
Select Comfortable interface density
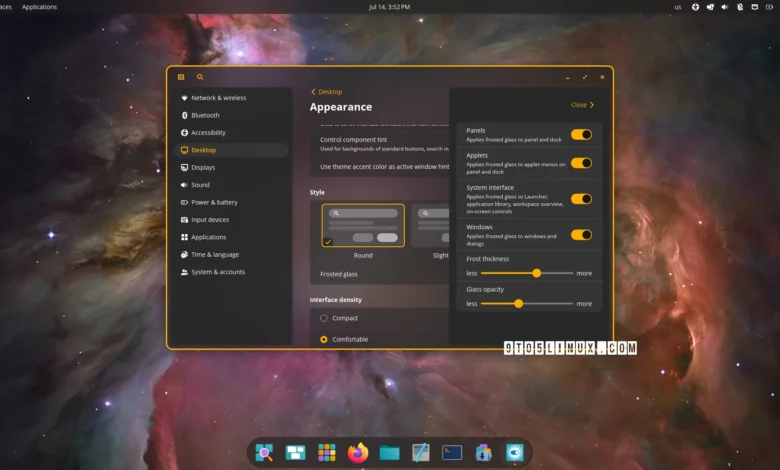point(324,340)
